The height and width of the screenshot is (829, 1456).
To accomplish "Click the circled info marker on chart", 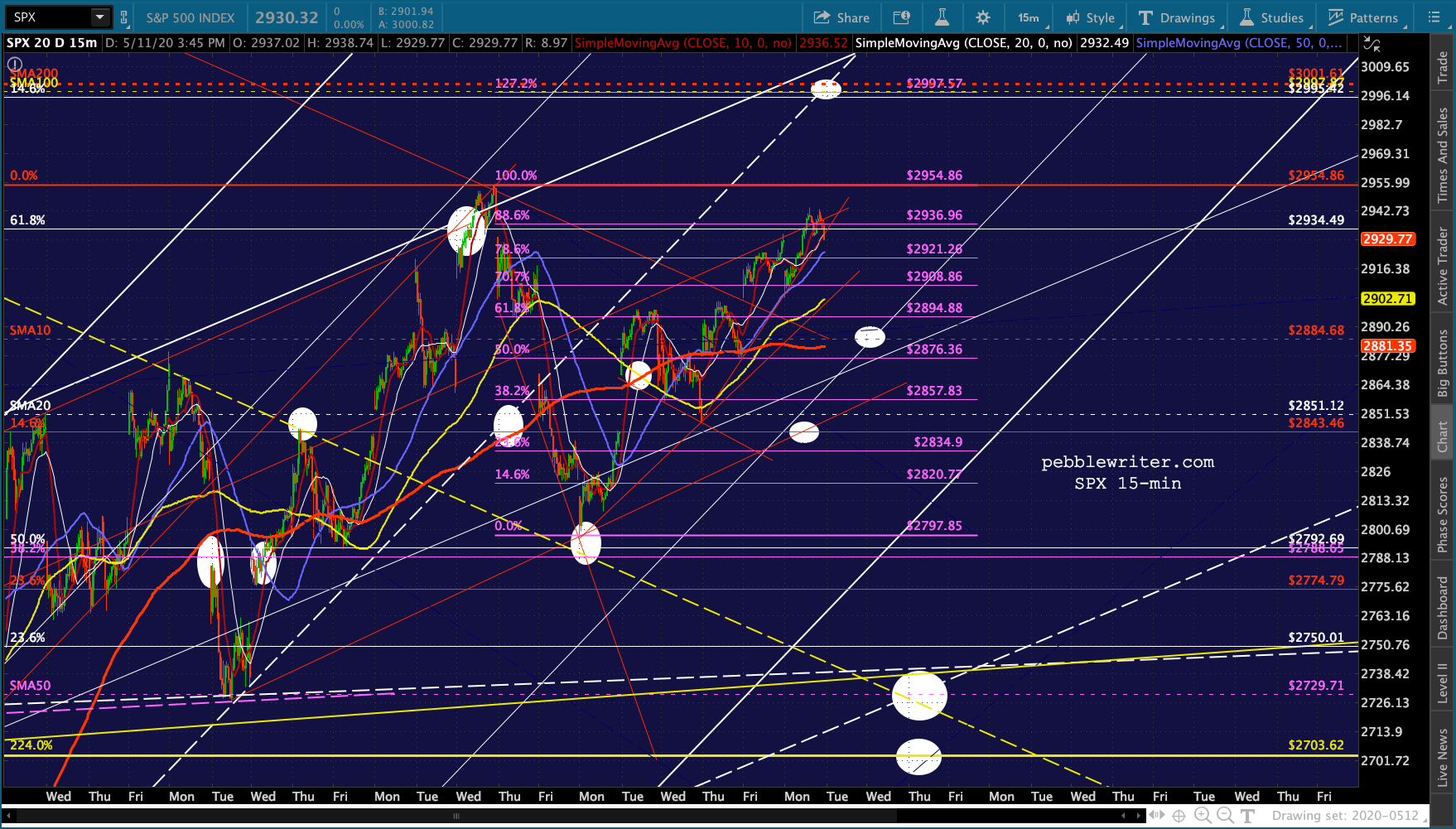I will coord(15,64).
